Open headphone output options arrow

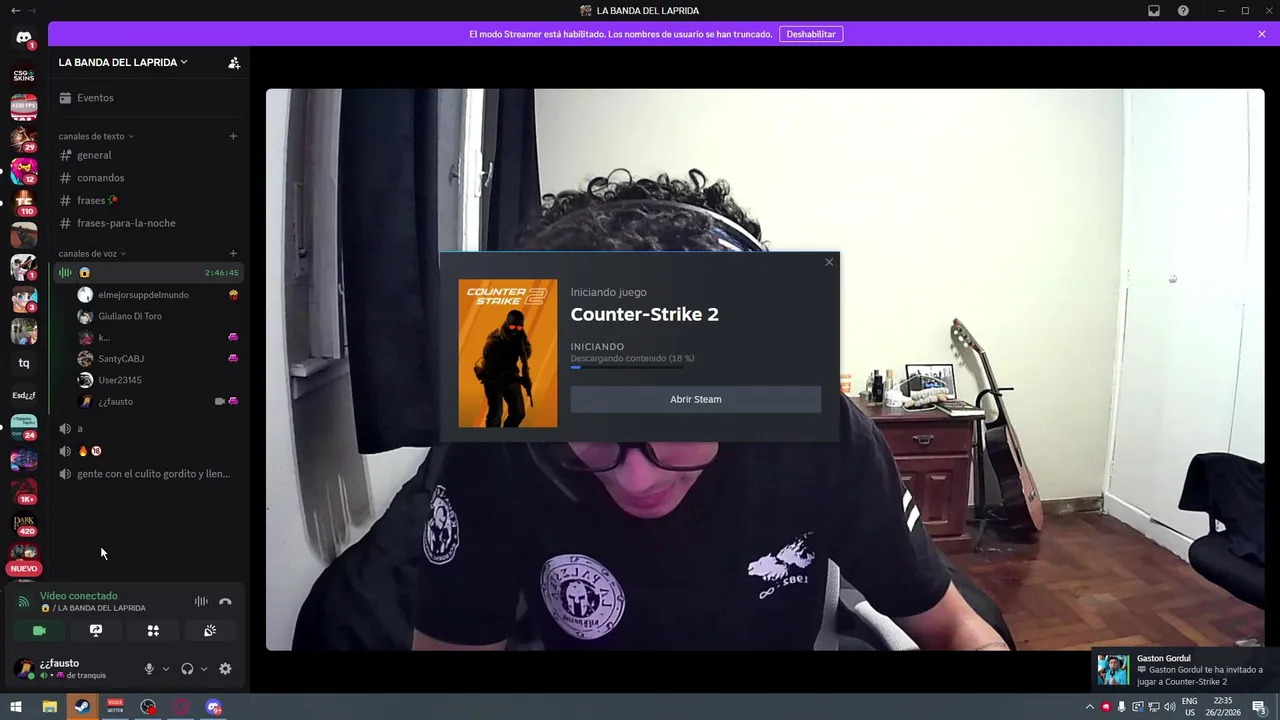pos(204,669)
